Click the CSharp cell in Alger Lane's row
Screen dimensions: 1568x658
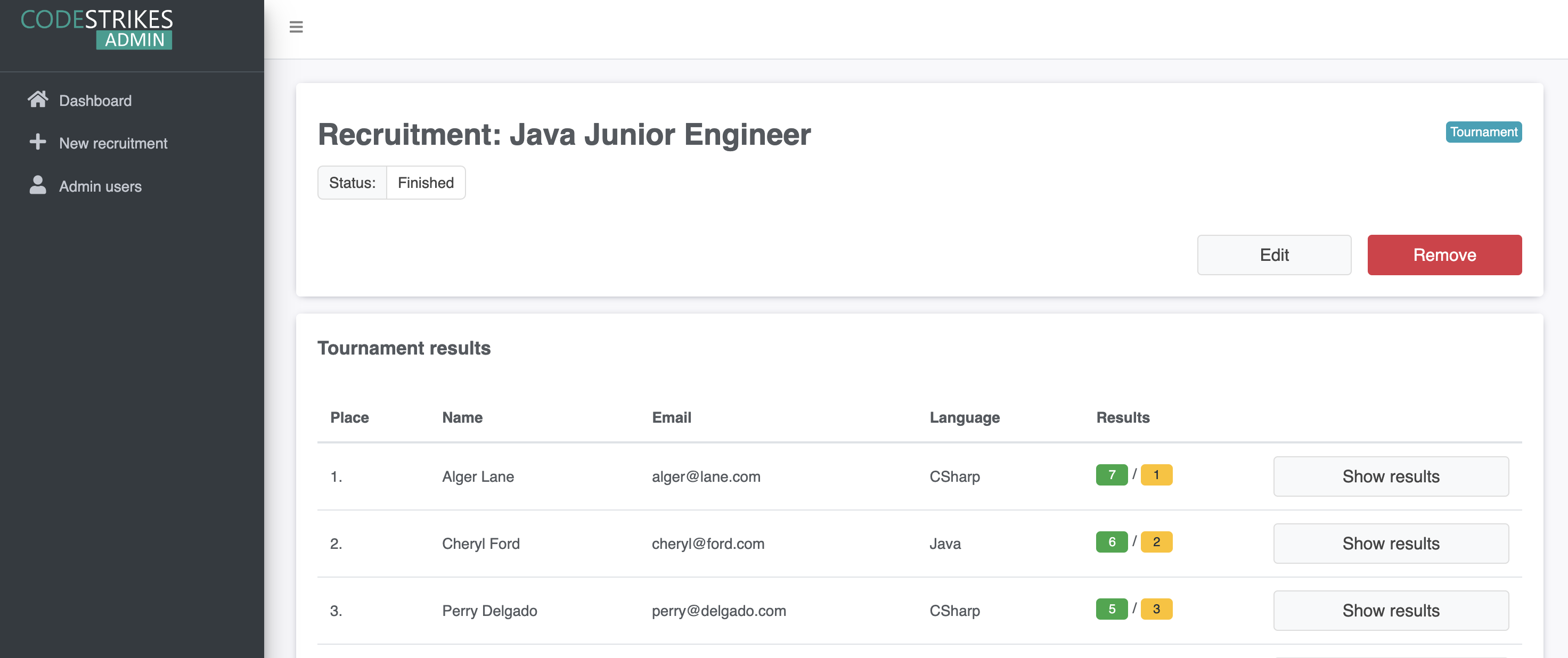tap(954, 476)
